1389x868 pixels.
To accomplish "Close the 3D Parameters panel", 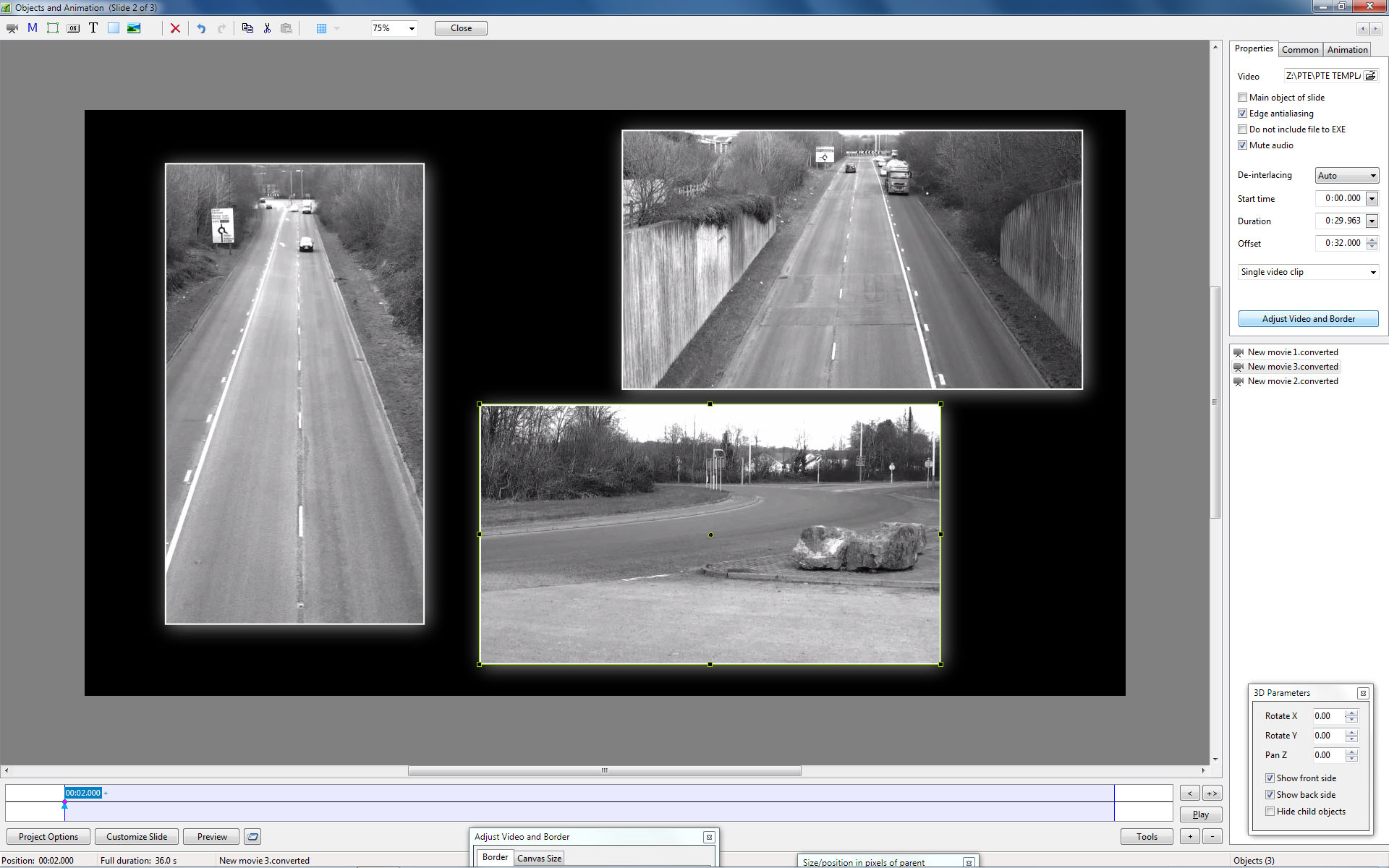I will coord(1363,693).
